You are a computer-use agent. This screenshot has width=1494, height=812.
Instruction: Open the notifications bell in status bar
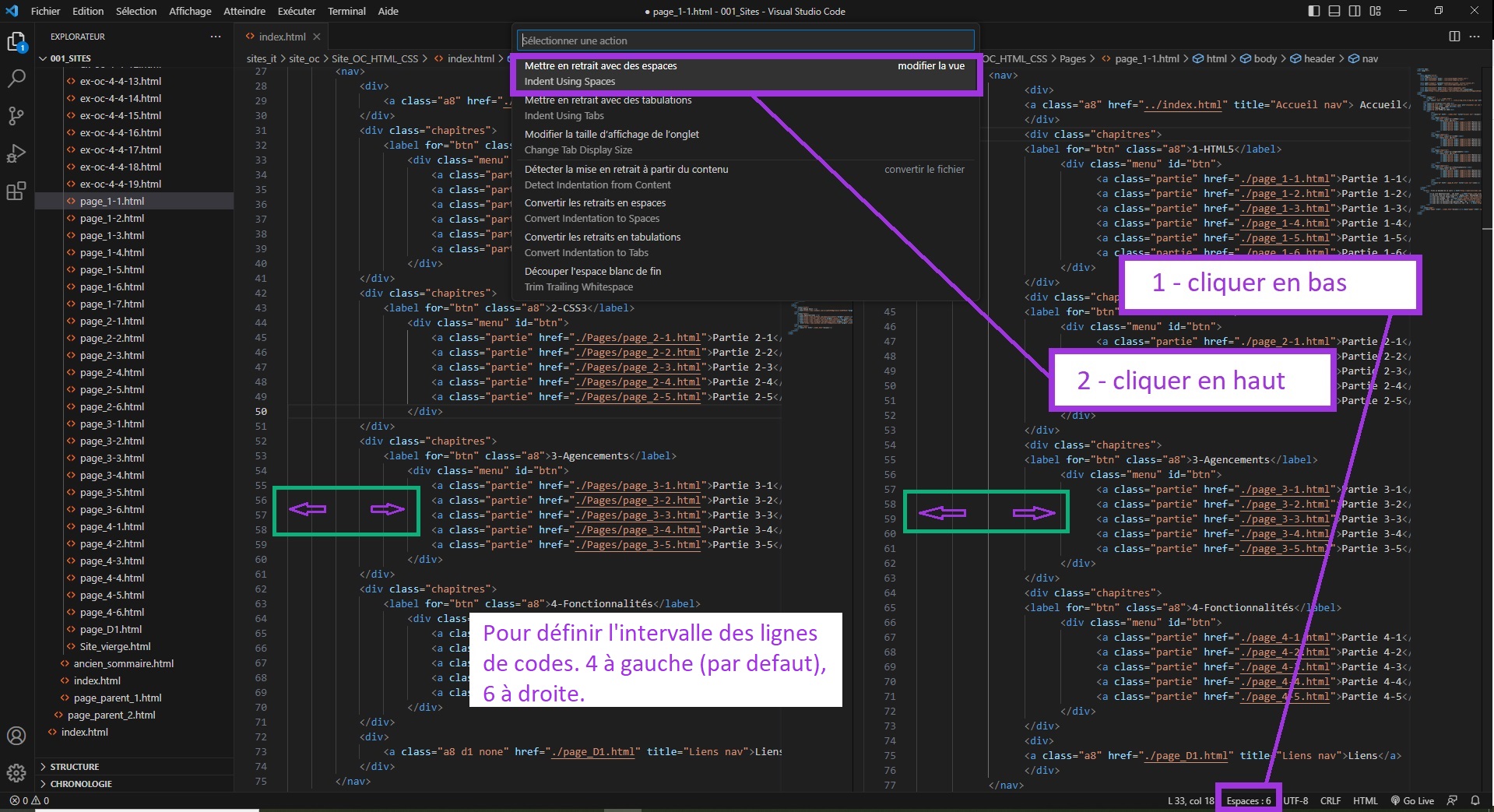pyautogui.click(x=1475, y=800)
